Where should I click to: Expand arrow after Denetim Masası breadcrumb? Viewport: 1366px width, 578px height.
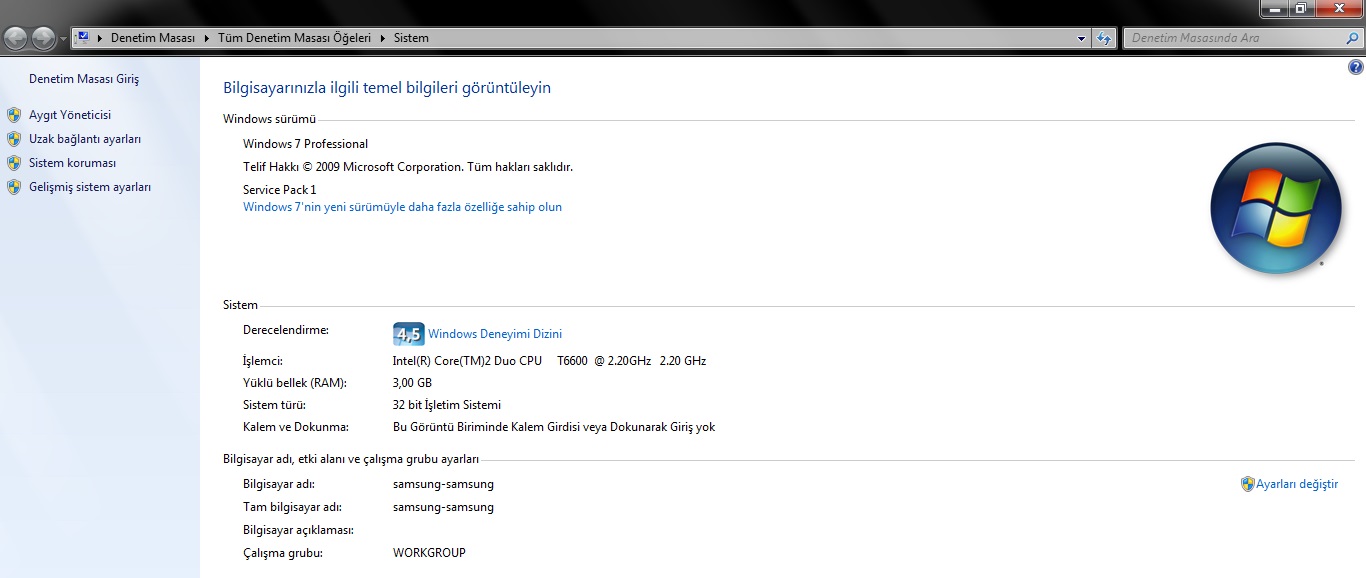point(207,38)
